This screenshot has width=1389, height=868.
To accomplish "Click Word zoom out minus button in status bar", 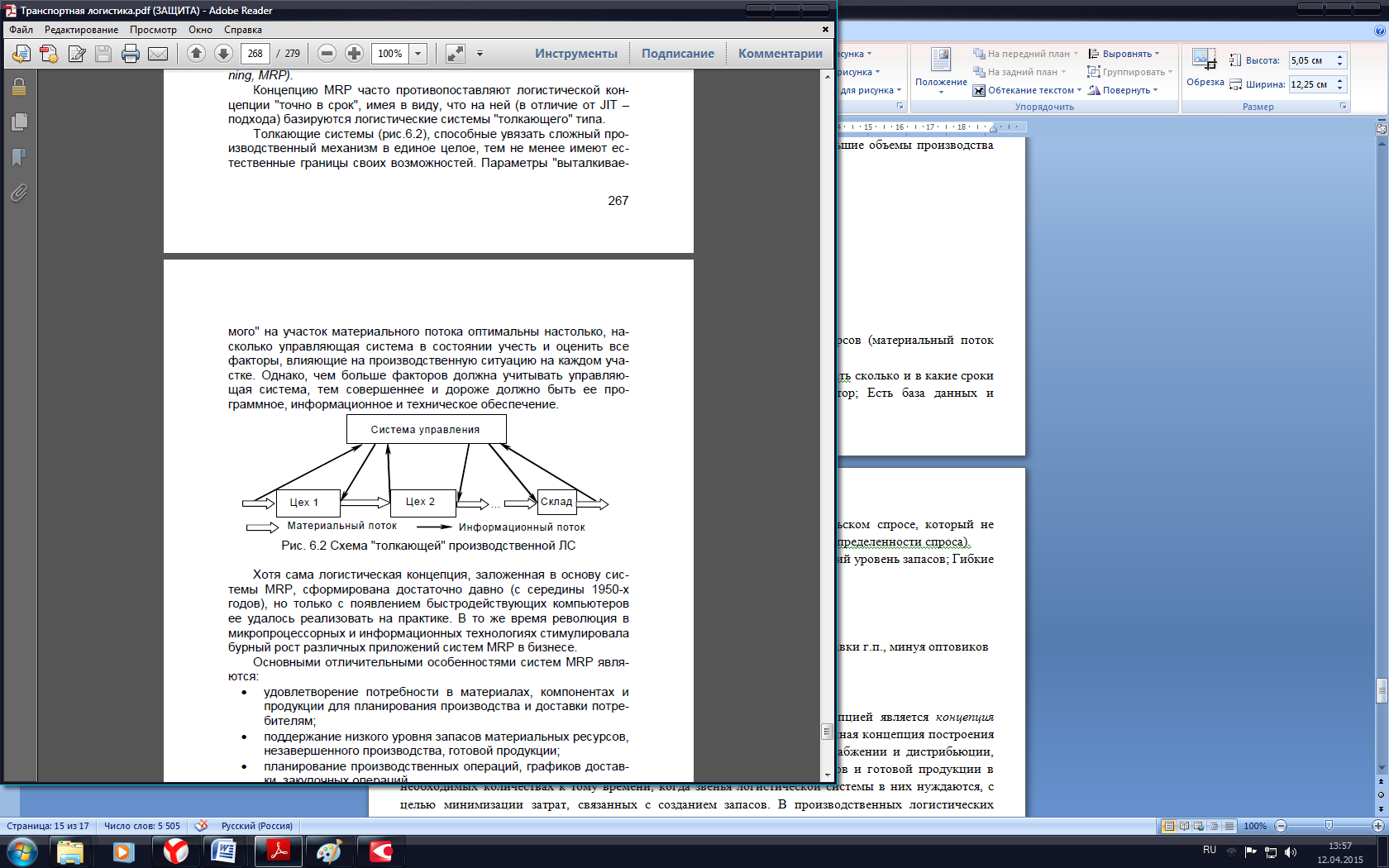I will click(1281, 826).
